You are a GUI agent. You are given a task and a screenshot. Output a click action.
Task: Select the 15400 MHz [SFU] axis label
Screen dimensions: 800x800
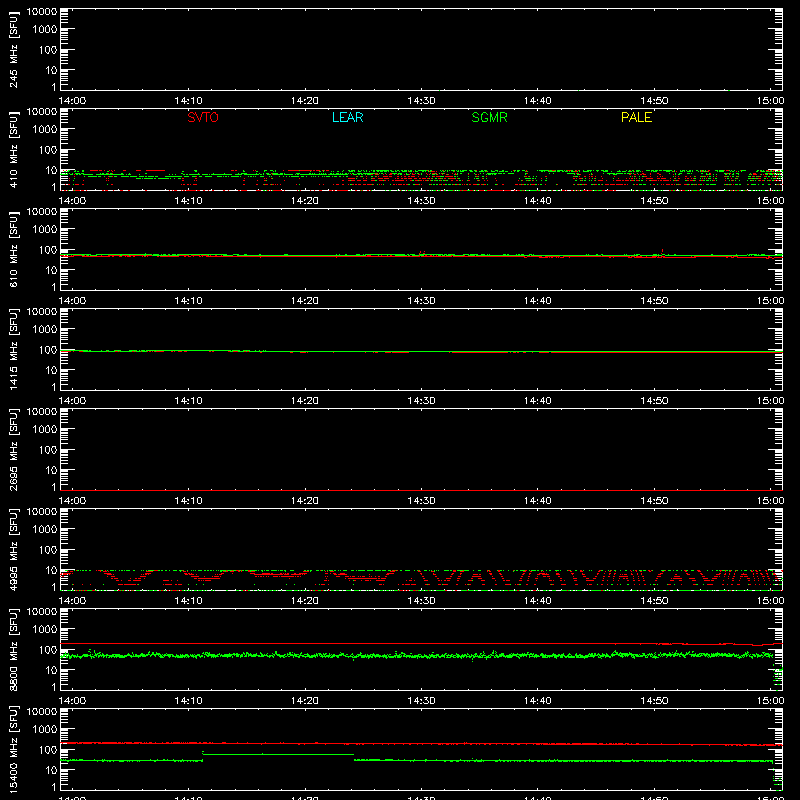(13, 749)
